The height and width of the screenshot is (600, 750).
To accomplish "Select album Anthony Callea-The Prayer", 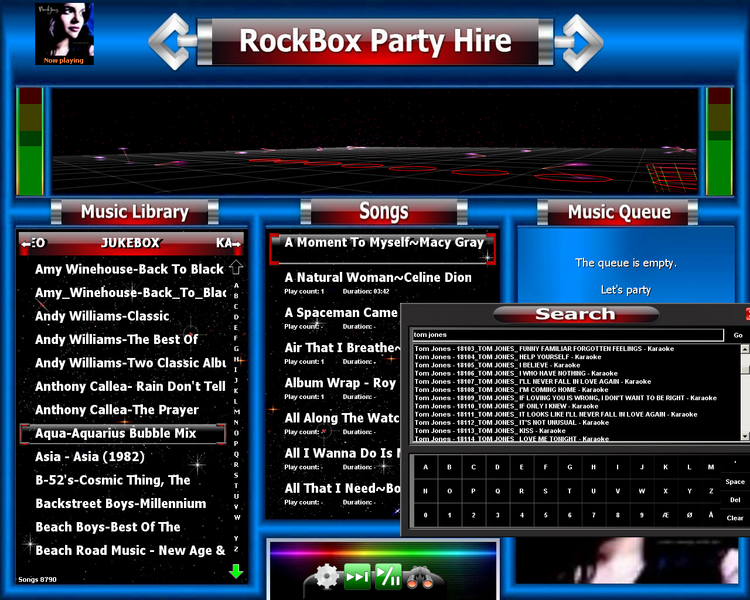I will click(117, 410).
